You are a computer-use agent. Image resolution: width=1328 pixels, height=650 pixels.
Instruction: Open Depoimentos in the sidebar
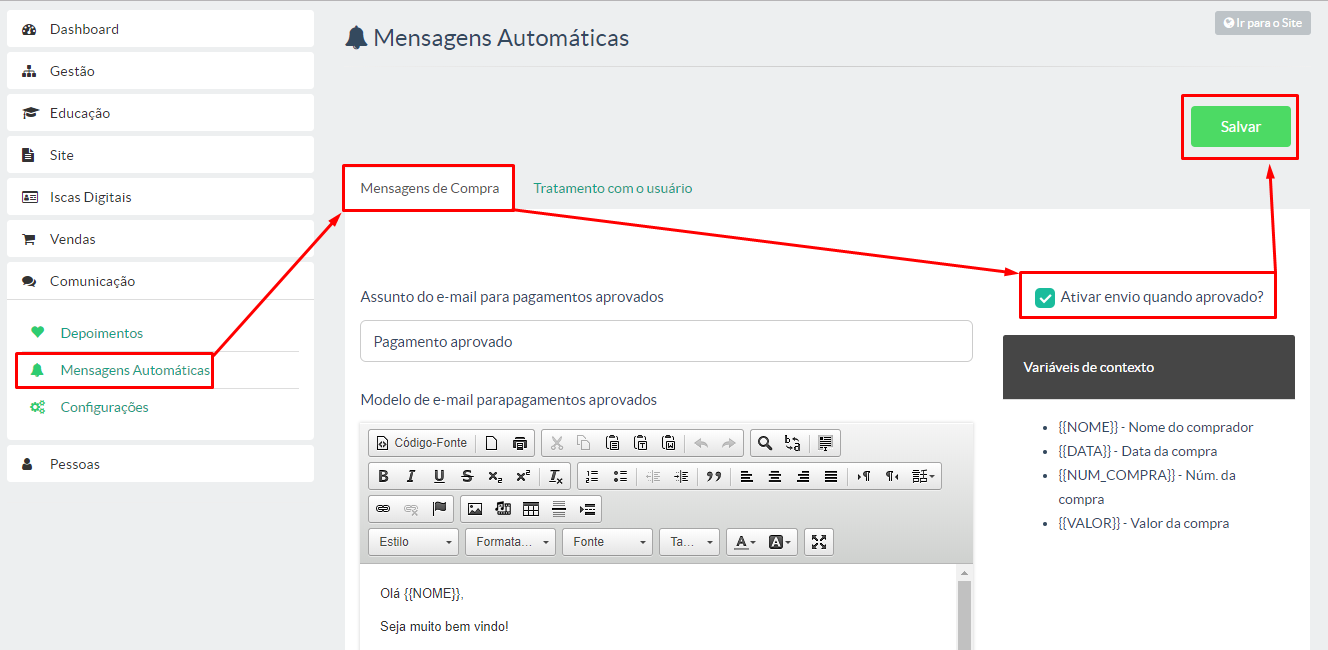101,333
